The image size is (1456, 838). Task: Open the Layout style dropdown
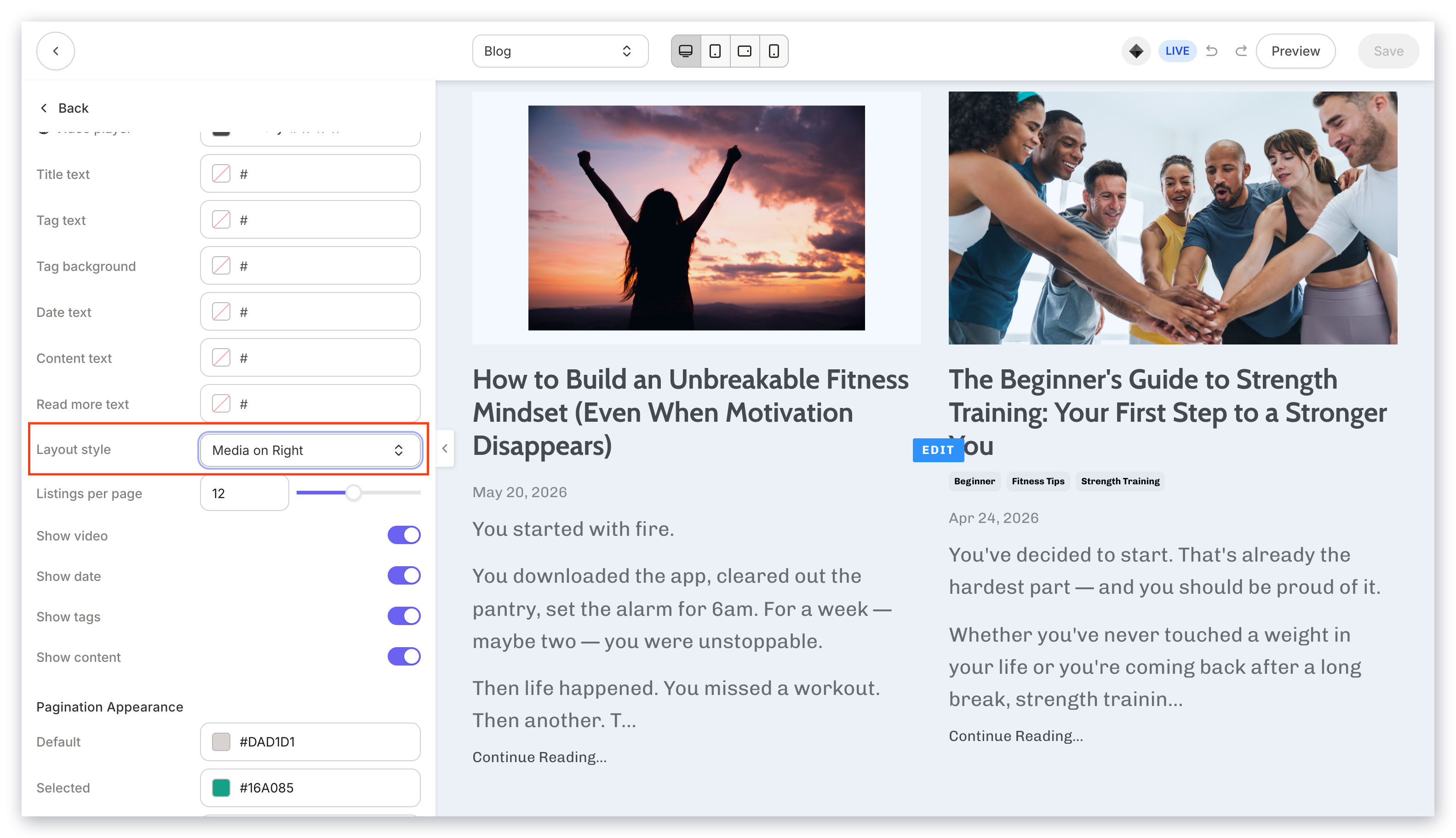point(310,450)
